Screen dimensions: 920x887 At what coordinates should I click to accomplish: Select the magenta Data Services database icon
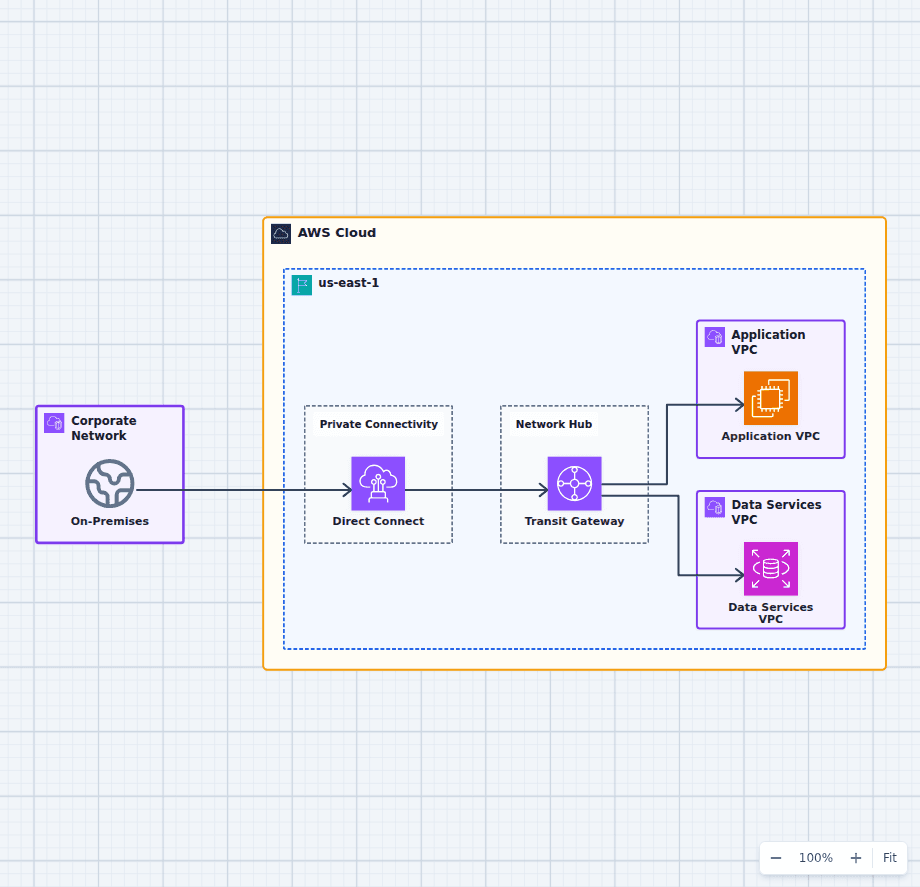770,568
